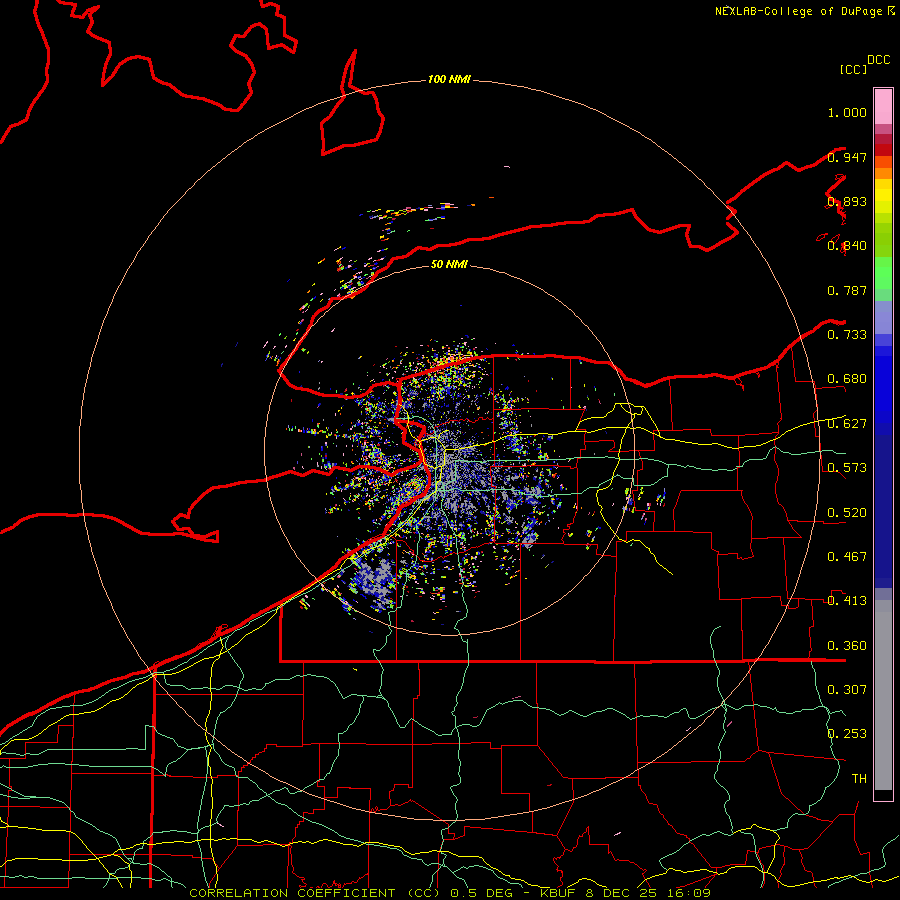The image size is (900, 900).
Task: Select the 0.573 scale value
Action: (x=847, y=468)
